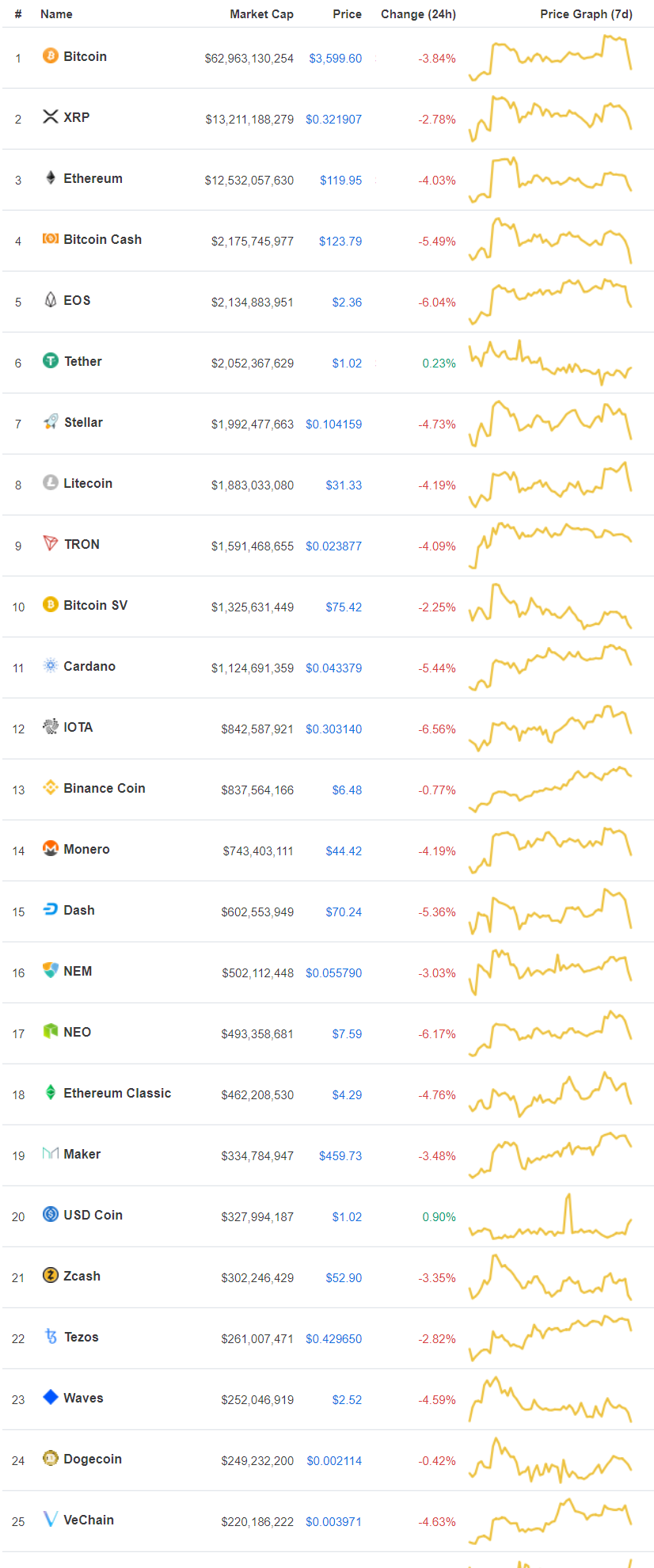Open the Ethereum Classic coin page
654x1568 pixels.
117,1093
